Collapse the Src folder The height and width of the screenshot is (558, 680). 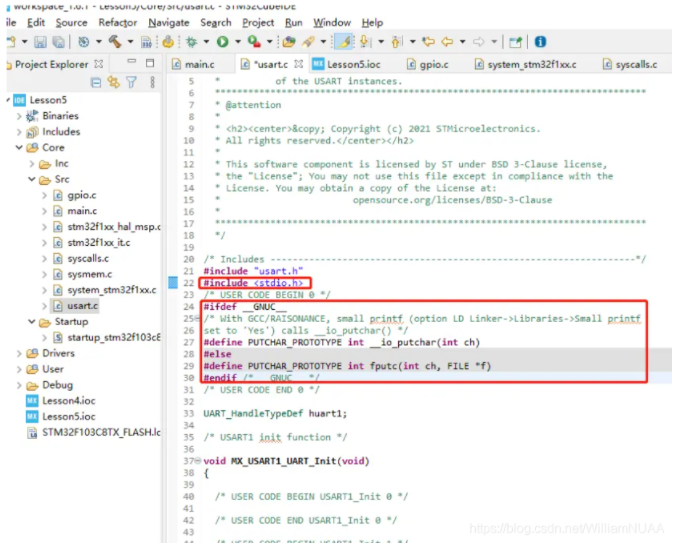tap(31, 179)
